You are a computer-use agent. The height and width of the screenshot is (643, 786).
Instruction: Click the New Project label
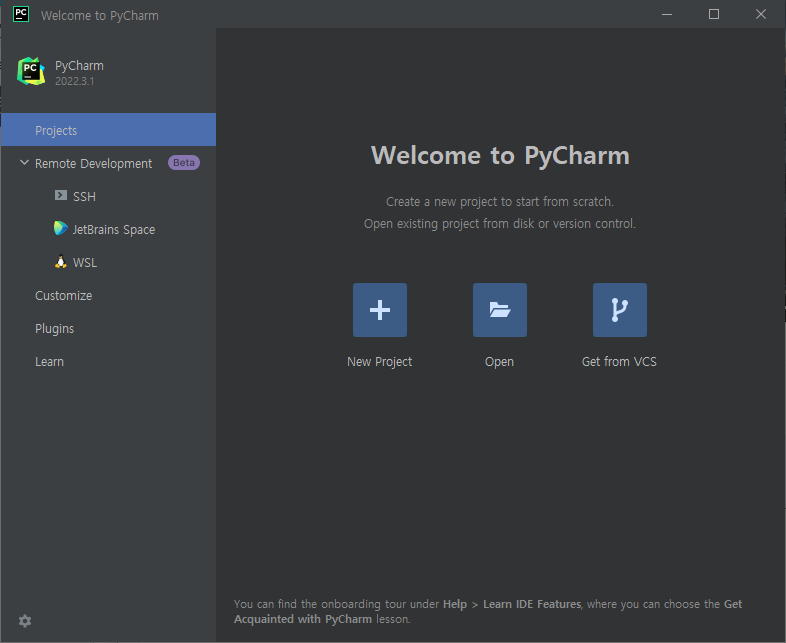pyautogui.click(x=379, y=362)
